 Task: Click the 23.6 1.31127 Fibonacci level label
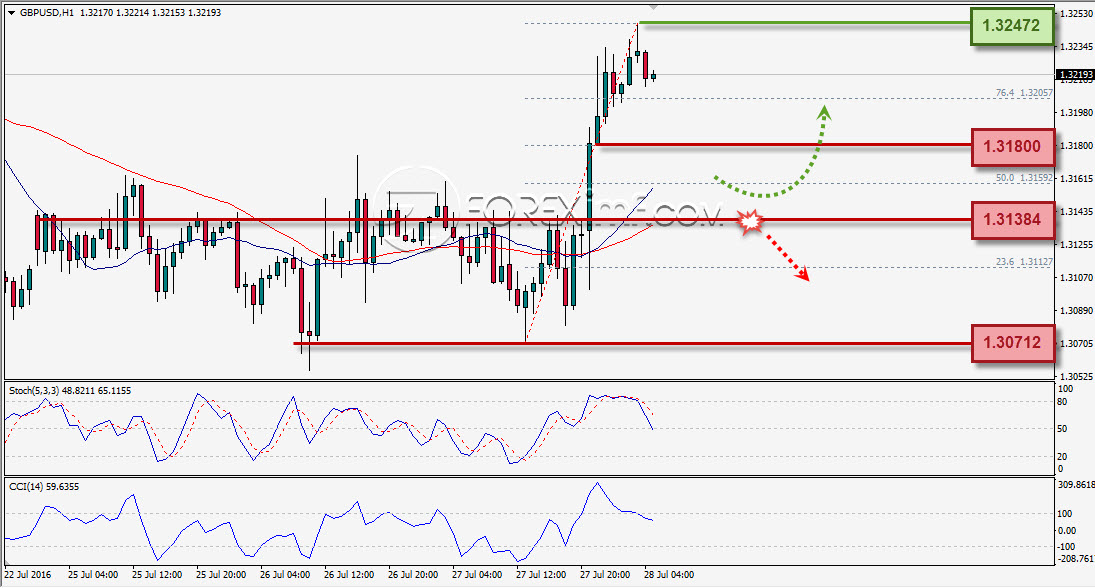tap(1024, 262)
